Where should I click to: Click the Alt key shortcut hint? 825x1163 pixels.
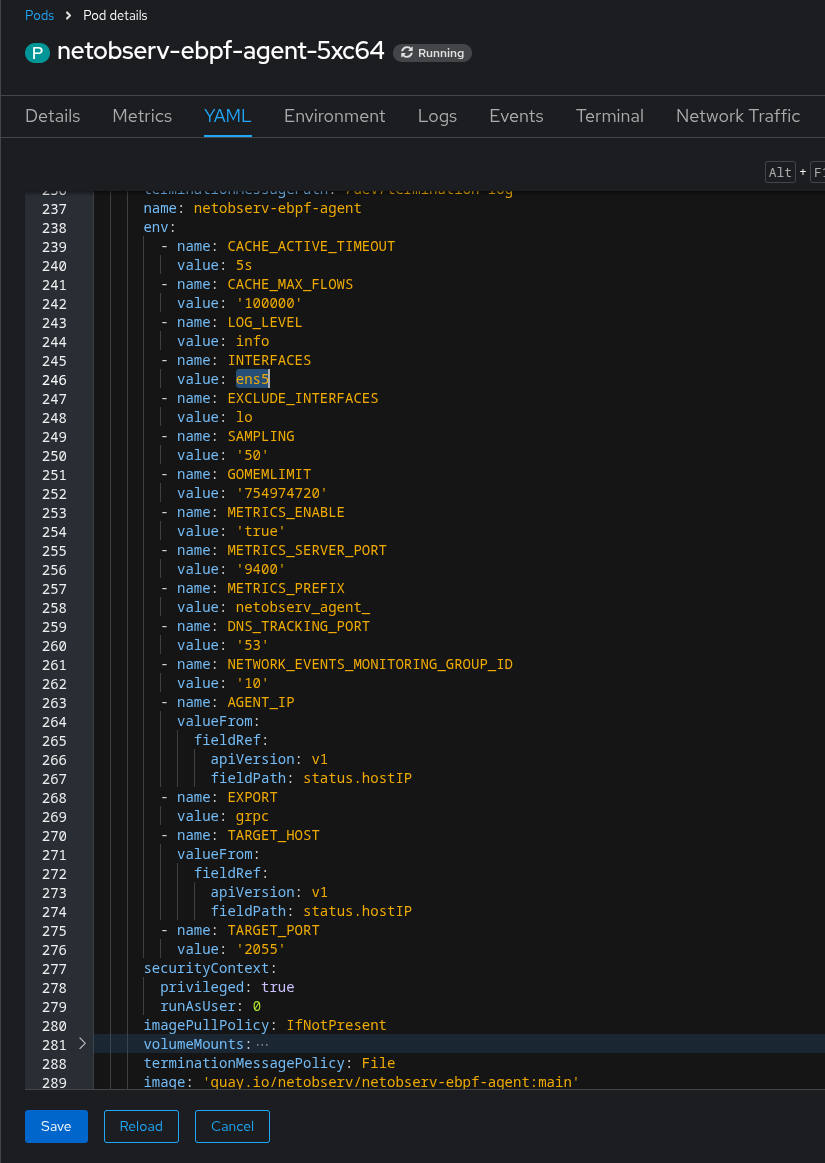[780, 173]
